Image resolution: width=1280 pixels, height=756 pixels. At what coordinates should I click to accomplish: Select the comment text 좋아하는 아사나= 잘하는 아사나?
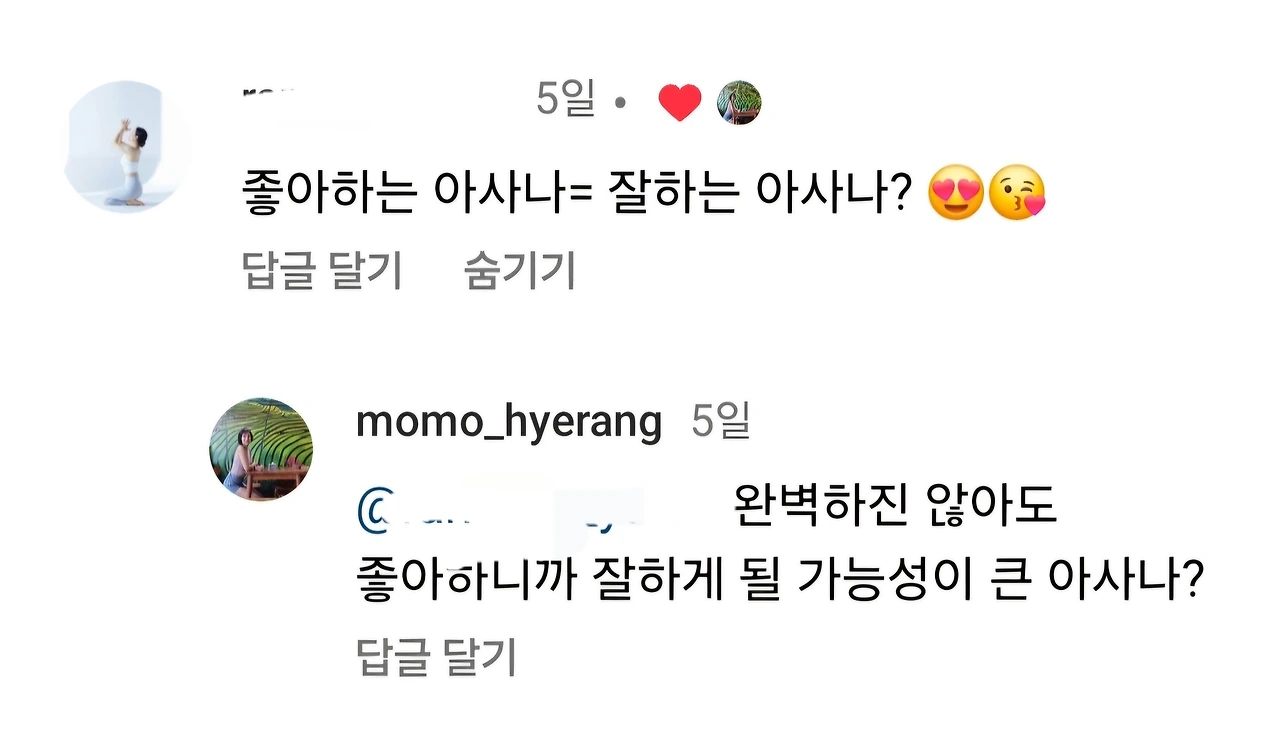point(575,194)
